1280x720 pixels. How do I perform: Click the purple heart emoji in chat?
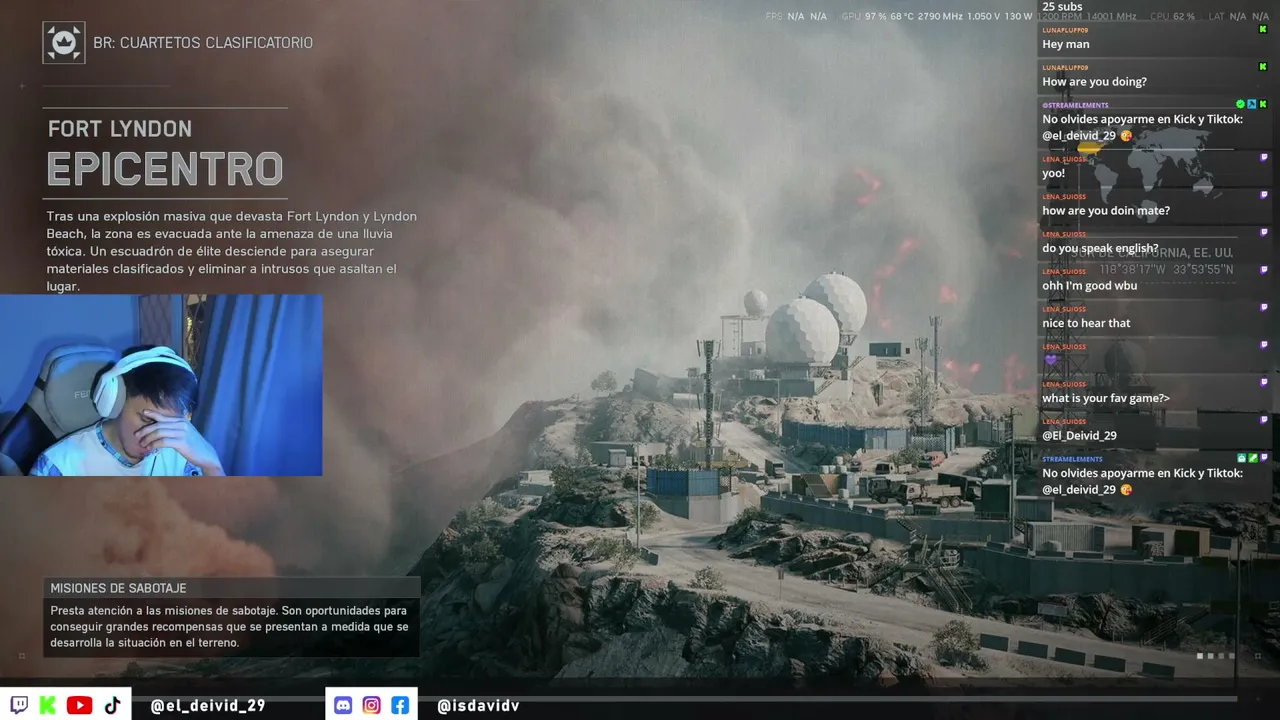pos(1050,360)
